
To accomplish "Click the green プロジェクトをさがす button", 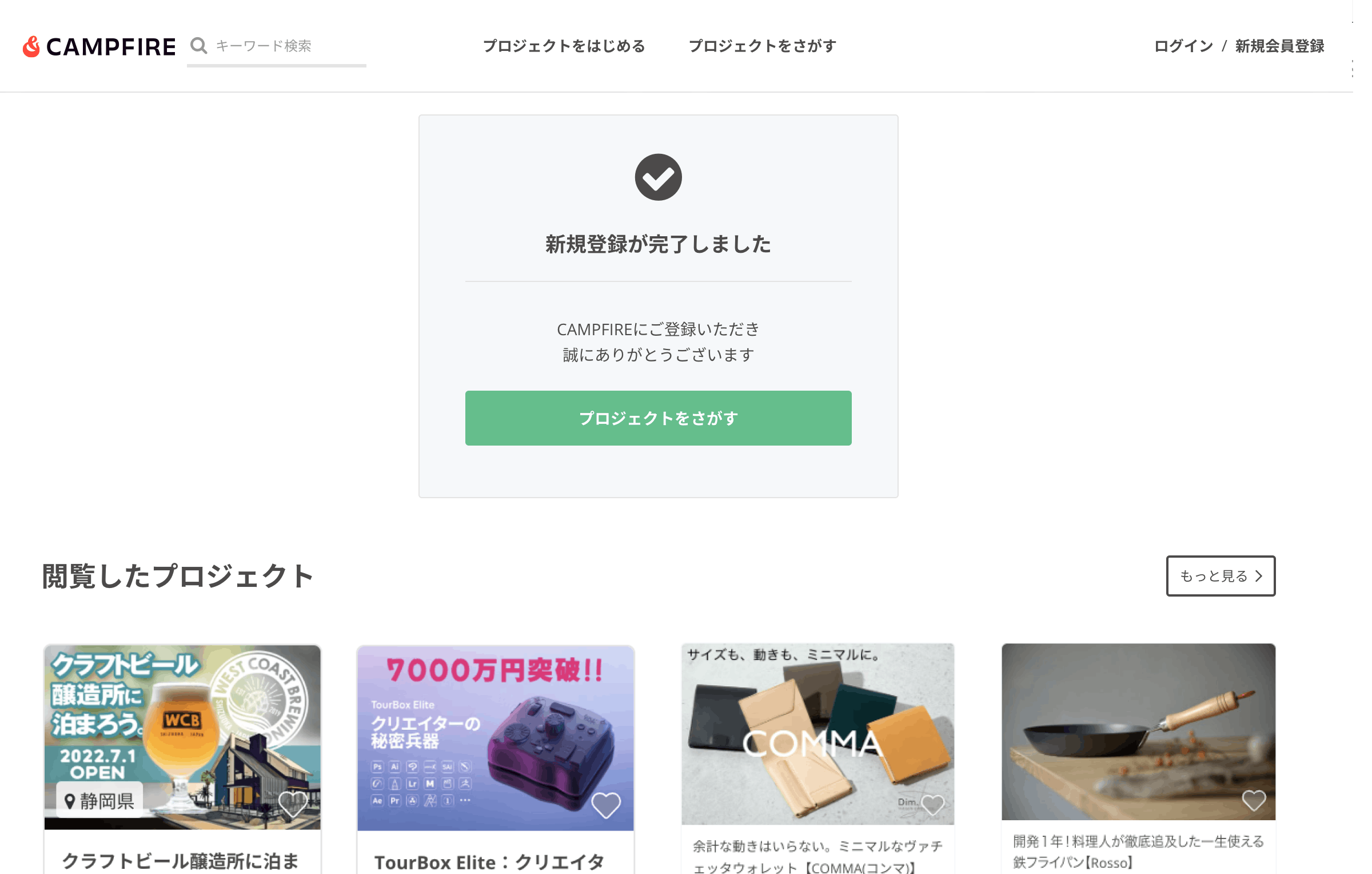I will point(658,418).
